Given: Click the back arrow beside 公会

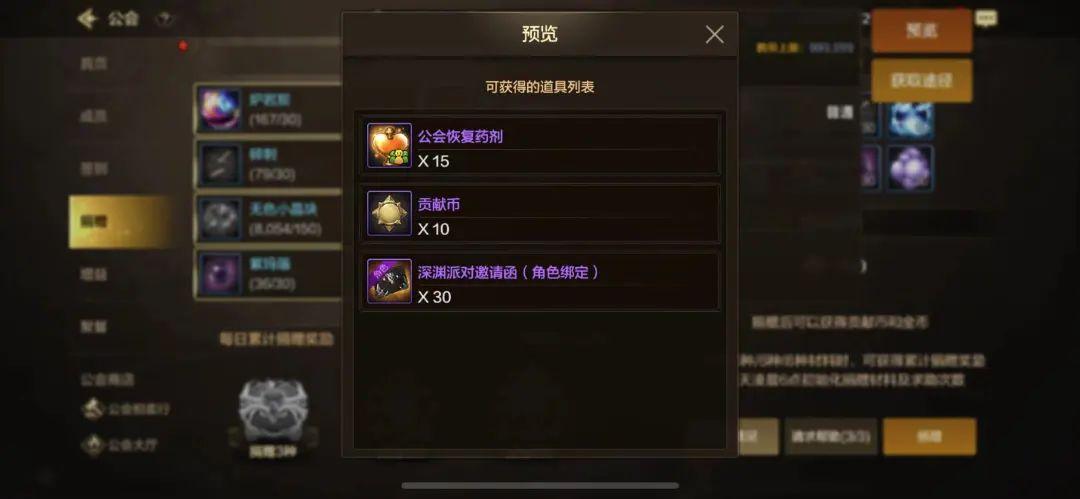Looking at the screenshot, I should click(87, 19).
